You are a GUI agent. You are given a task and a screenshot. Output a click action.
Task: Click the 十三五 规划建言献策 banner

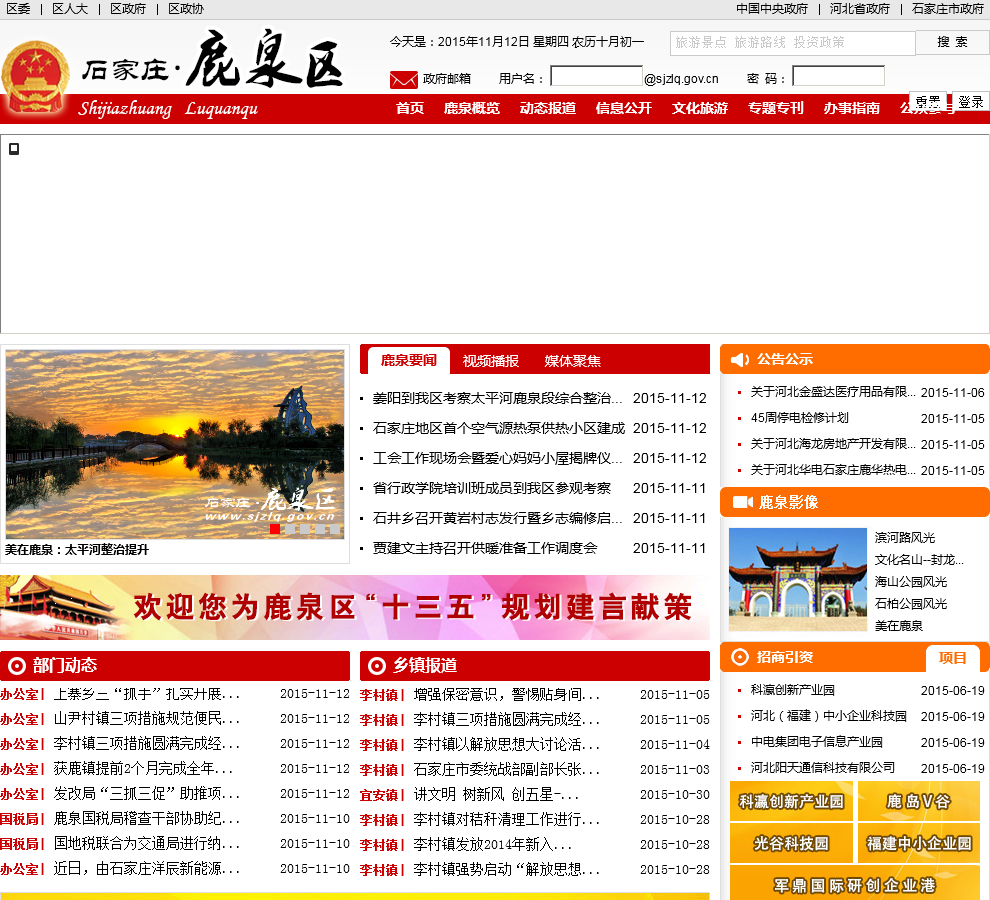pos(355,607)
